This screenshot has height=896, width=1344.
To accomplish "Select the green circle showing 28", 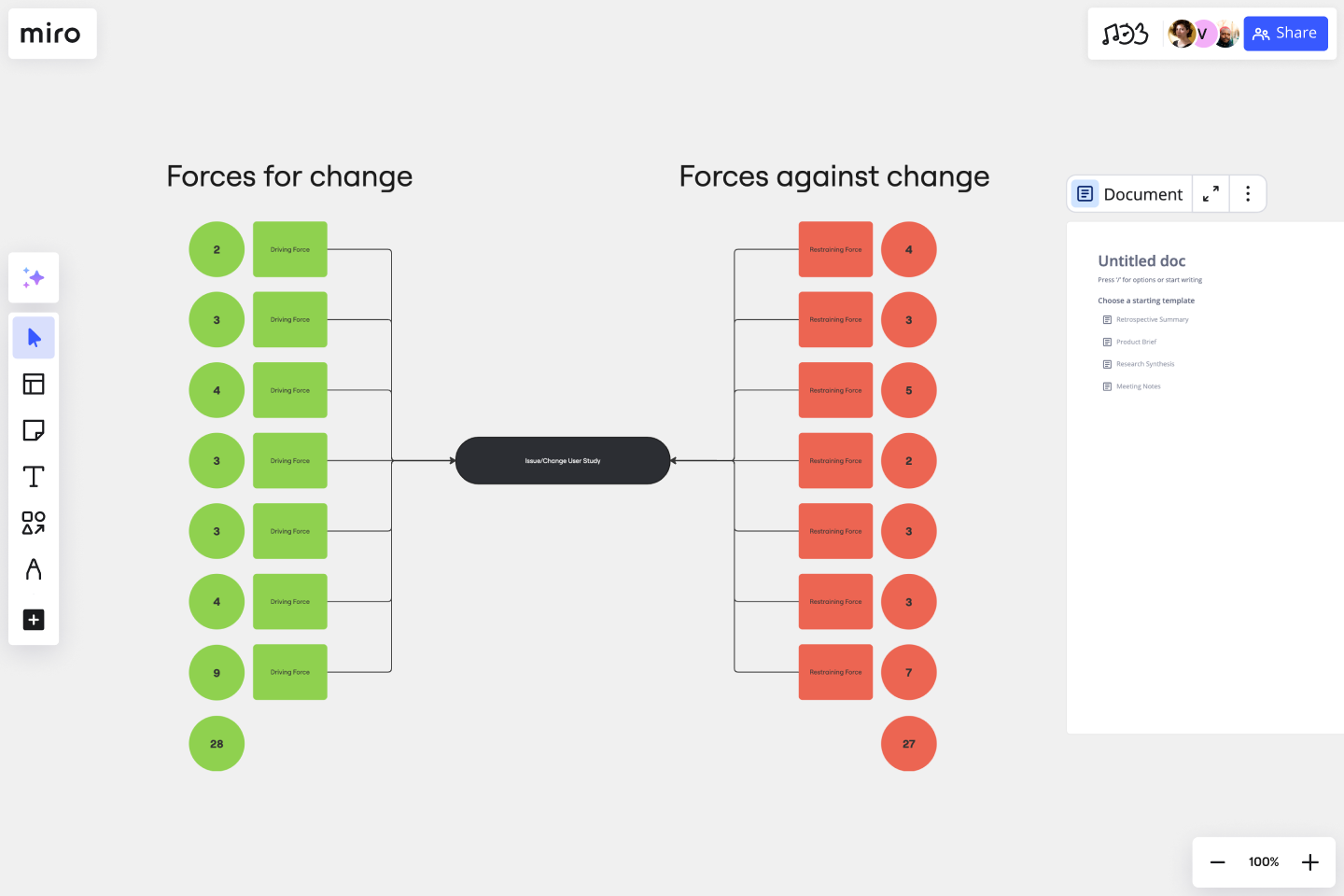I will pyautogui.click(x=217, y=744).
